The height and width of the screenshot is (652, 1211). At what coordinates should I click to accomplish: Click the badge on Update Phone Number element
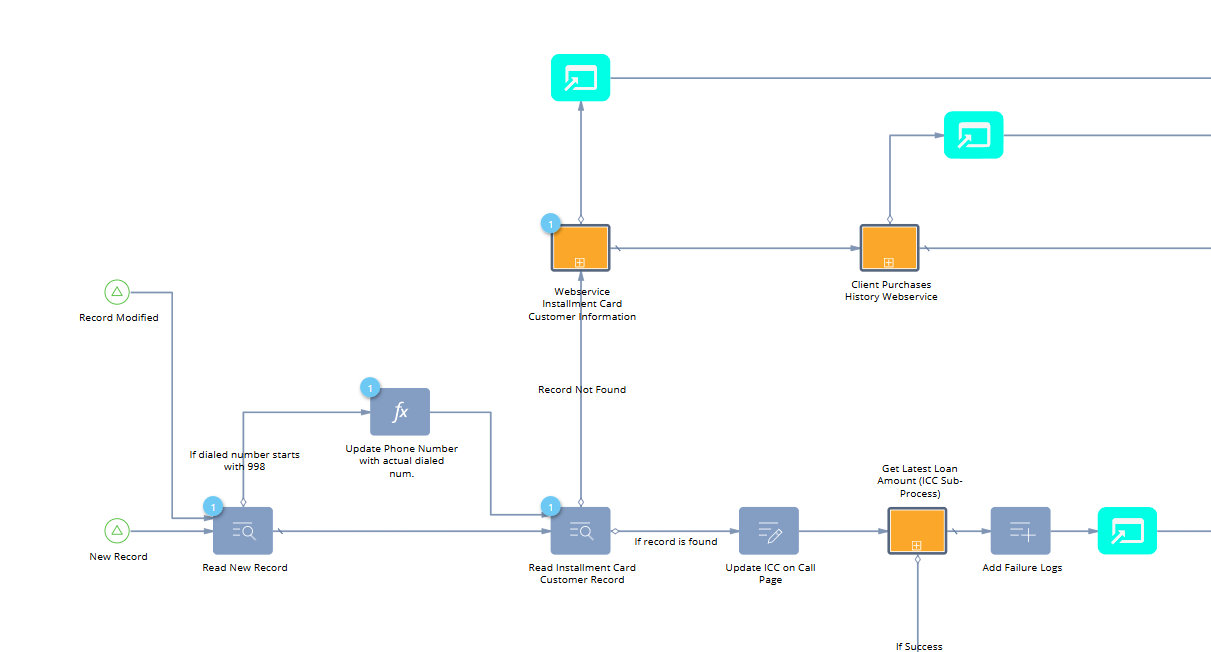pyautogui.click(x=369, y=388)
